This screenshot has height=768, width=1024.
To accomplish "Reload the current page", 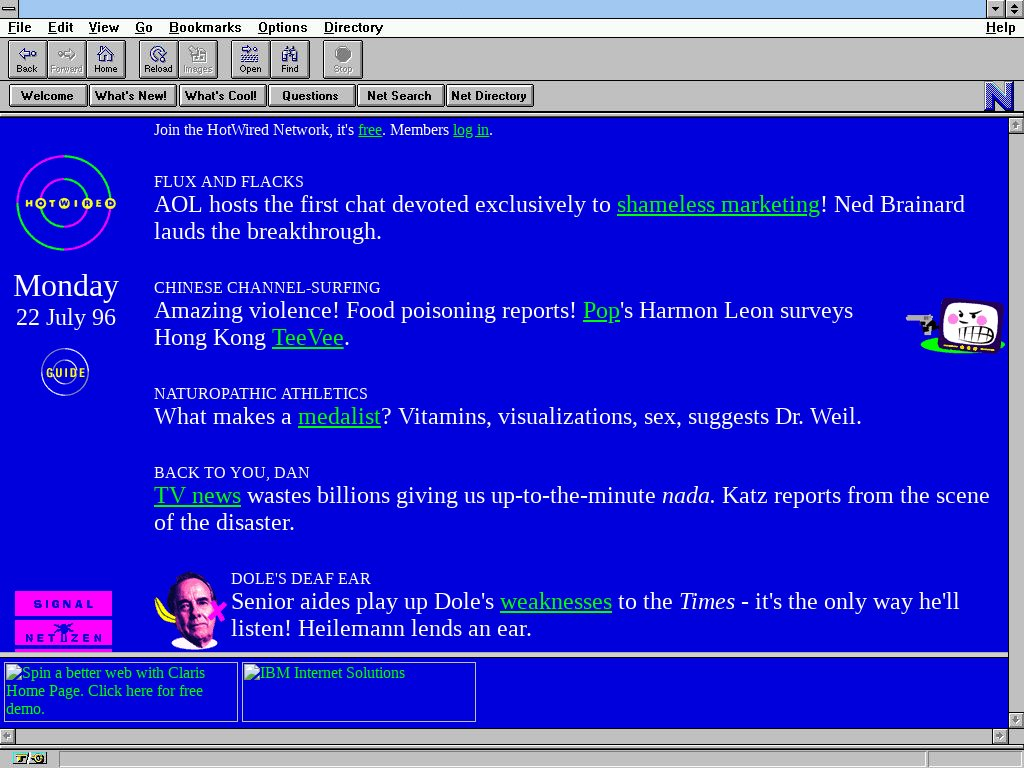I will (158, 59).
